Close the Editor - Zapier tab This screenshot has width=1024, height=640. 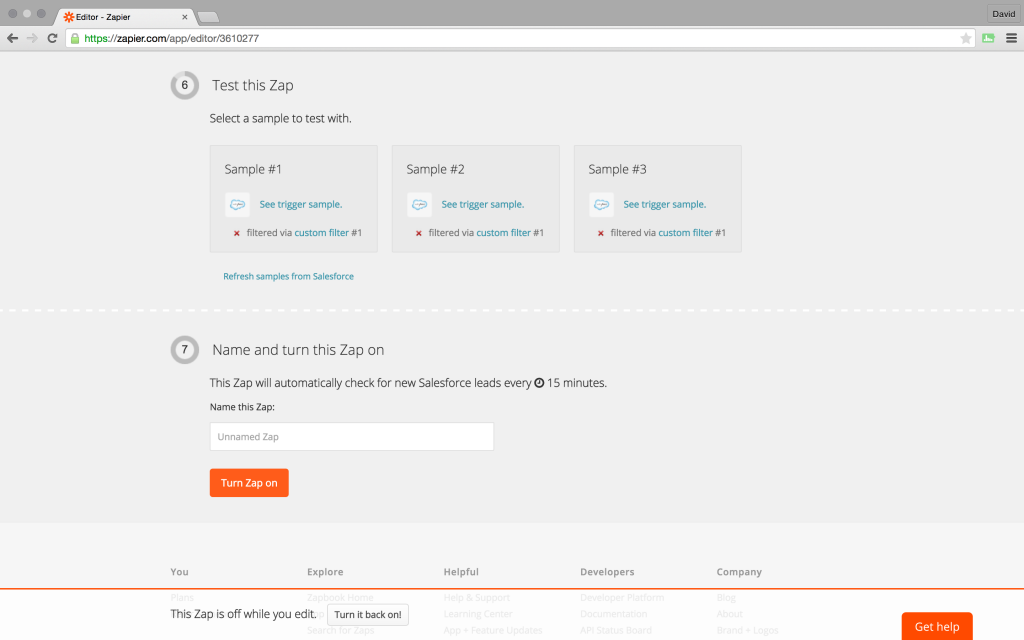pyautogui.click(x=185, y=17)
